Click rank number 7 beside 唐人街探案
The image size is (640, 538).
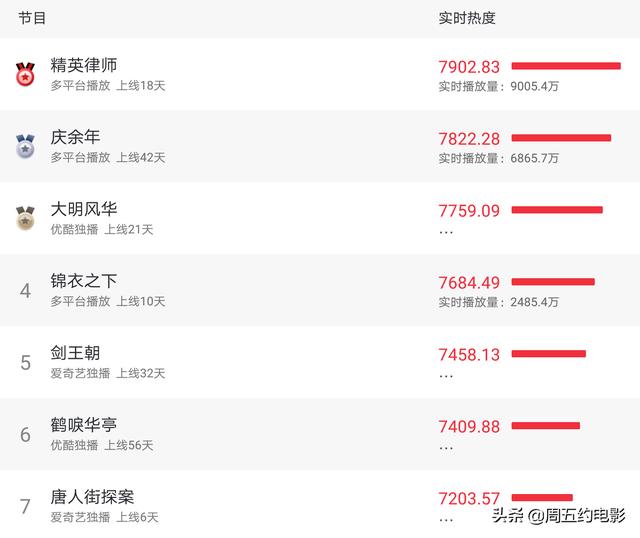(x=25, y=507)
